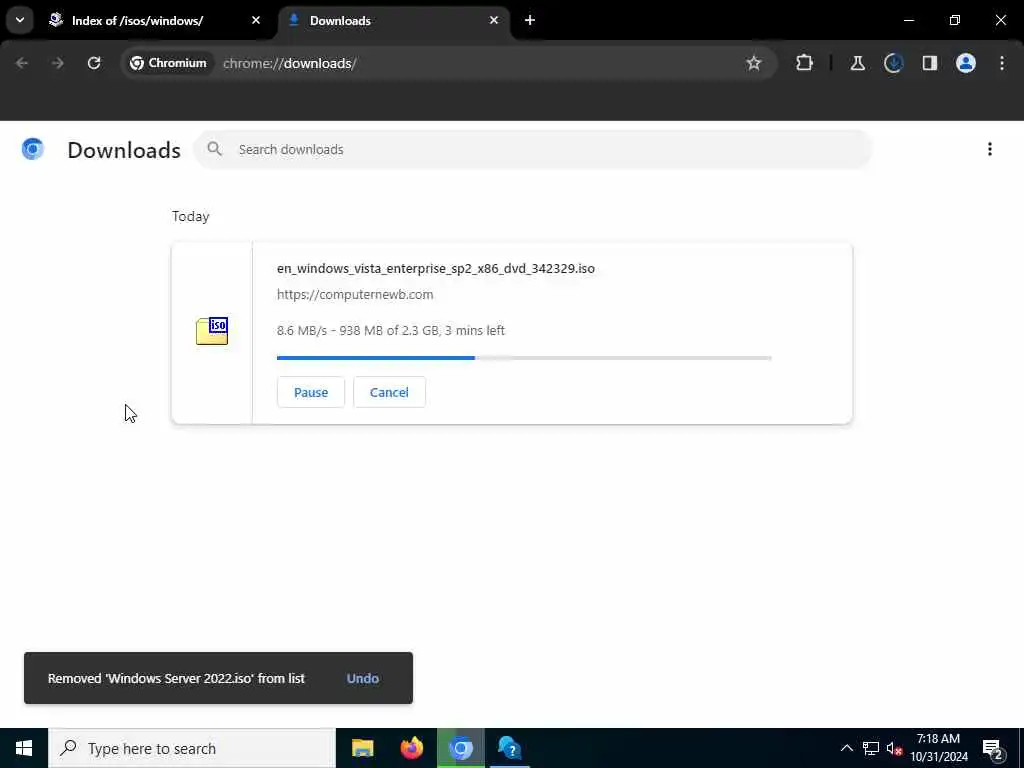Go back with the back arrow
The height and width of the screenshot is (768, 1024).
22,63
